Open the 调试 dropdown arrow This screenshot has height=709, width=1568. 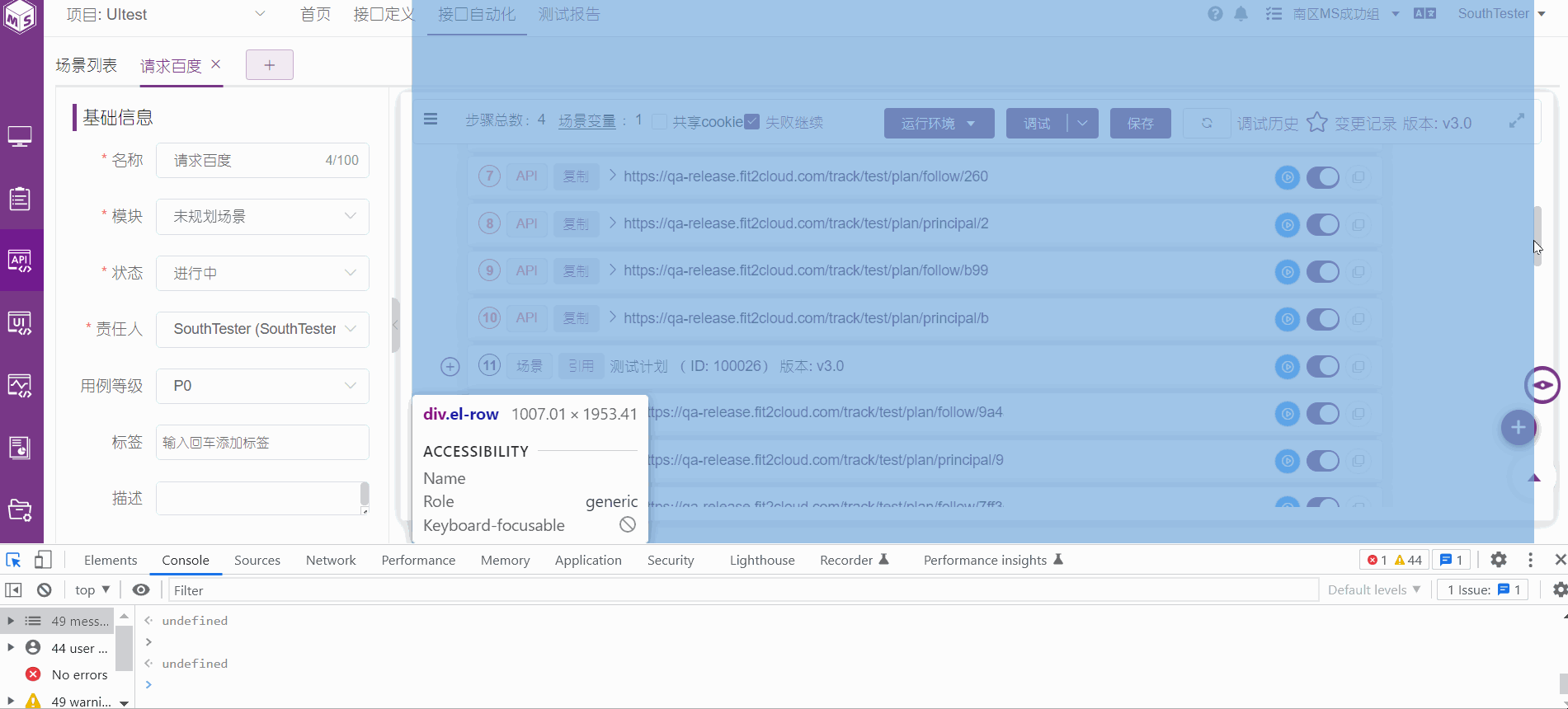(x=1083, y=123)
